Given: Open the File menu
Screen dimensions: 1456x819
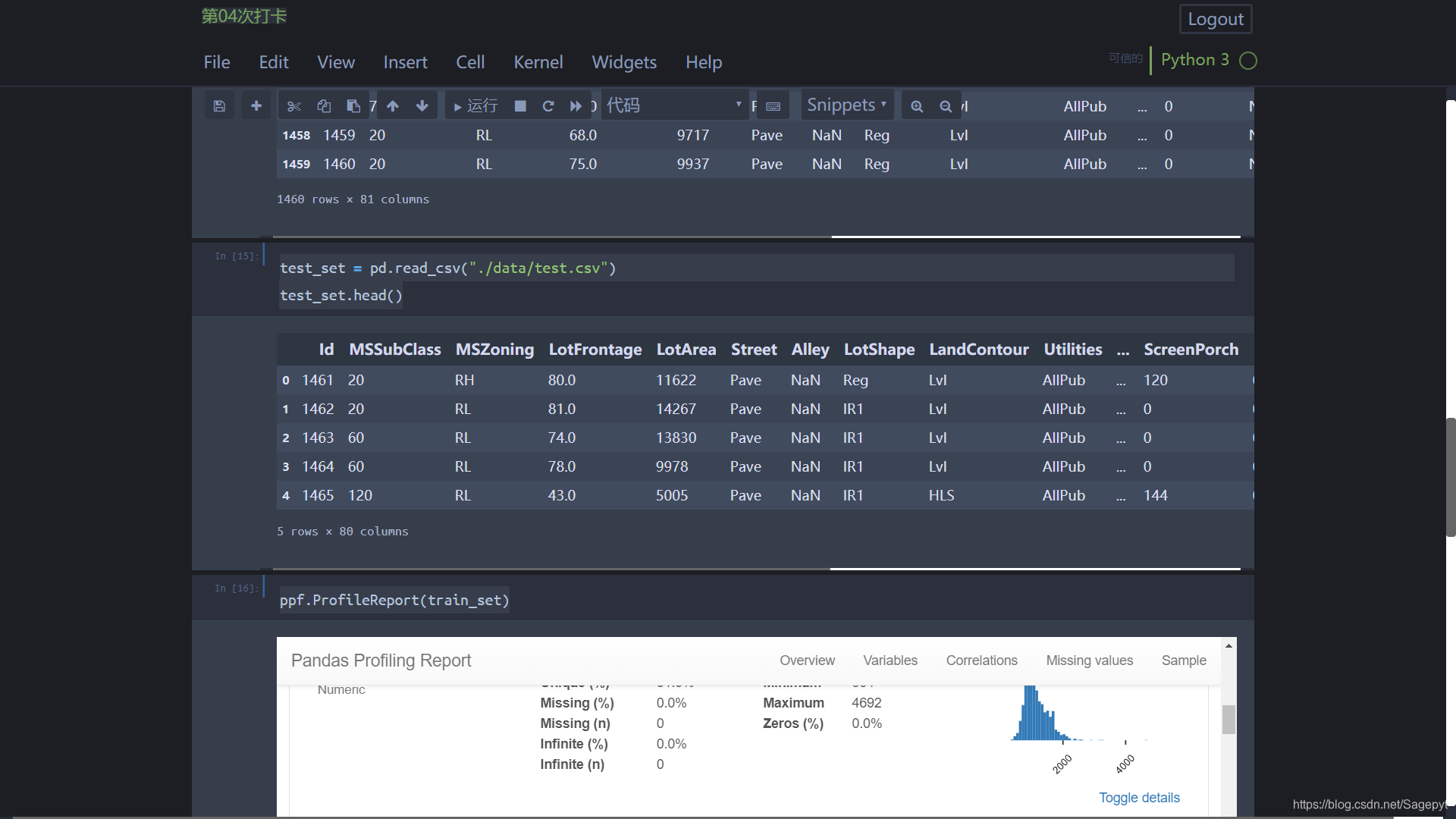Looking at the screenshot, I should [x=217, y=62].
